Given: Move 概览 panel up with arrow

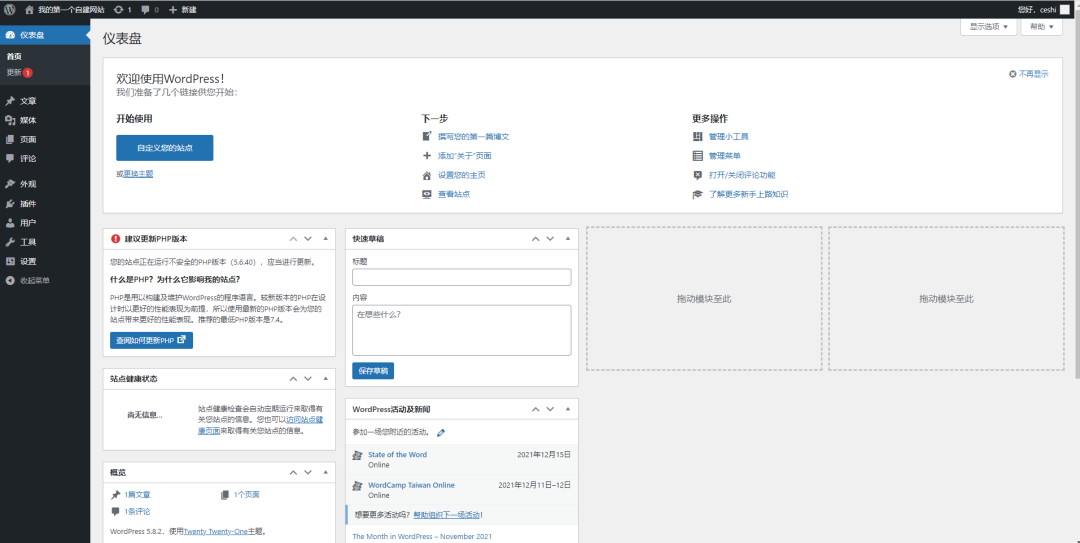Looking at the screenshot, I should 293,473.
